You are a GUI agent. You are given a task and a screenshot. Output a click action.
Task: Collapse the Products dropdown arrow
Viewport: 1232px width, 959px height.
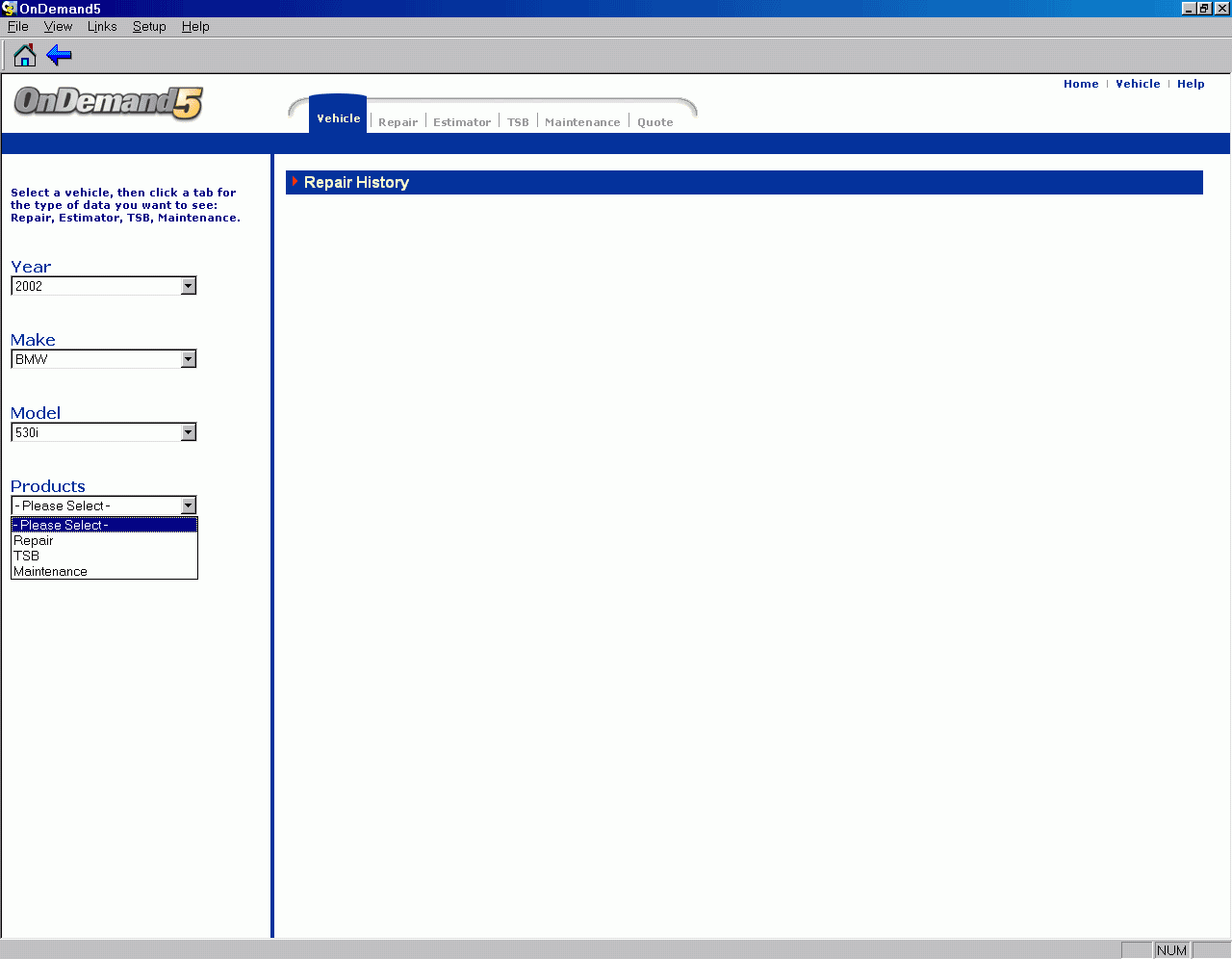(189, 505)
